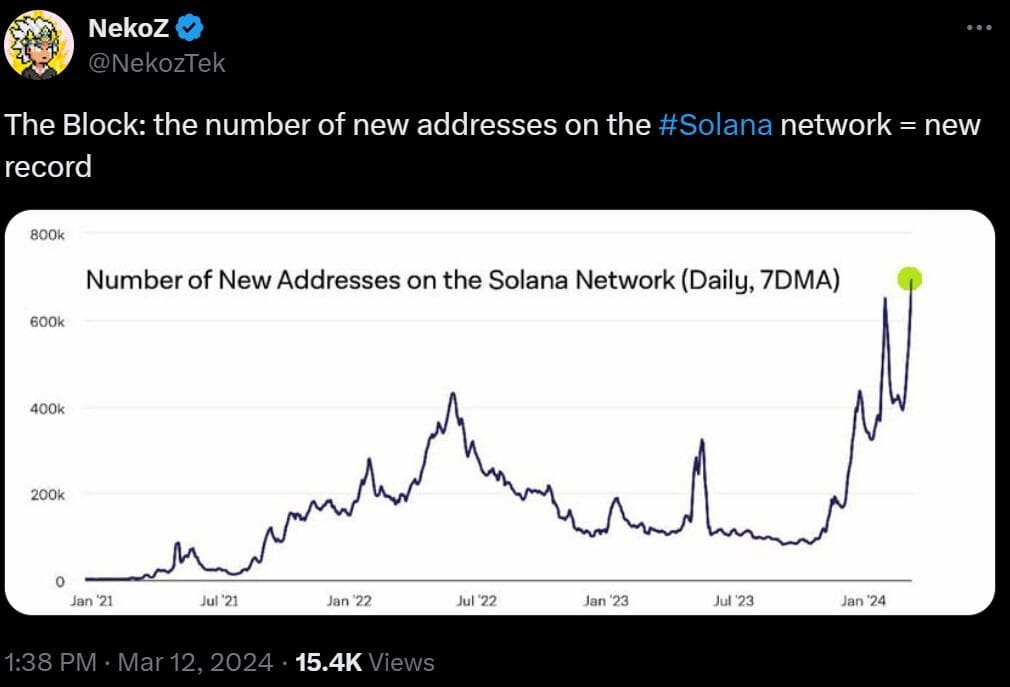
Task: Click the green dot at chart peak
Action: click(x=909, y=279)
